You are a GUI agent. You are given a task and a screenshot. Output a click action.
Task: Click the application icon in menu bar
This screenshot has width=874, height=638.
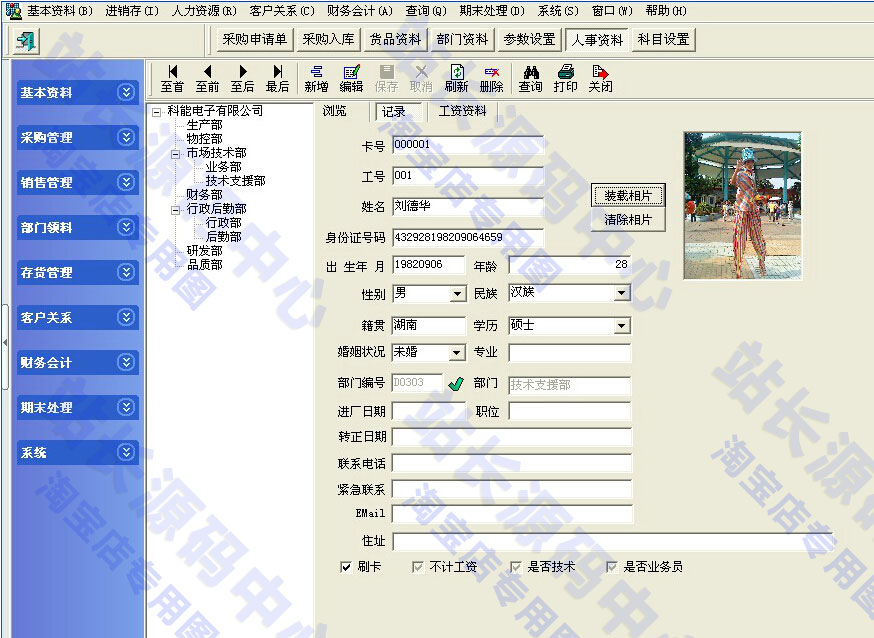point(13,11)
